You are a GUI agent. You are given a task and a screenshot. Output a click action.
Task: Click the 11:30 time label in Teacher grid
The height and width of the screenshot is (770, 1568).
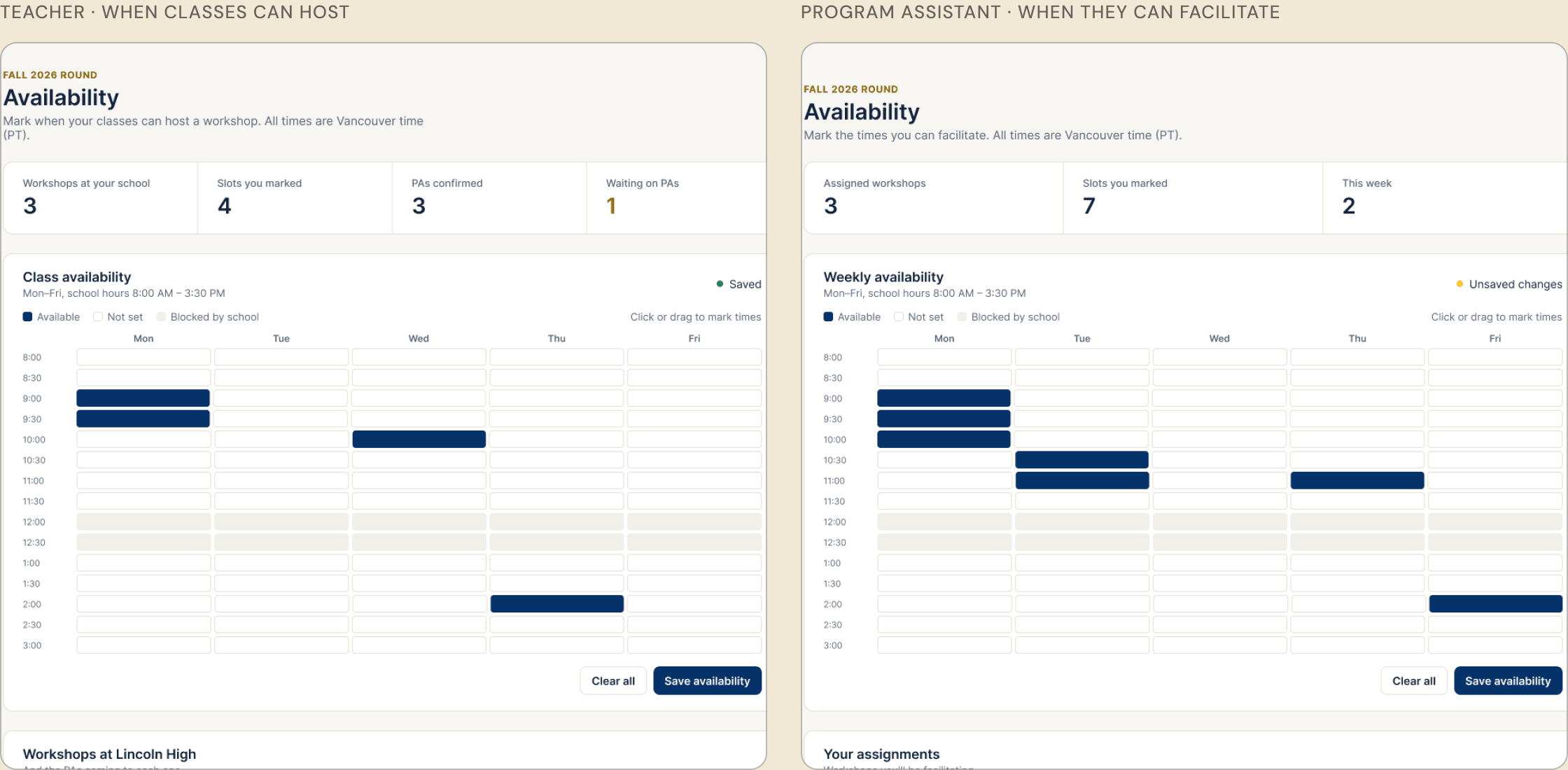(x=33, y=501)
